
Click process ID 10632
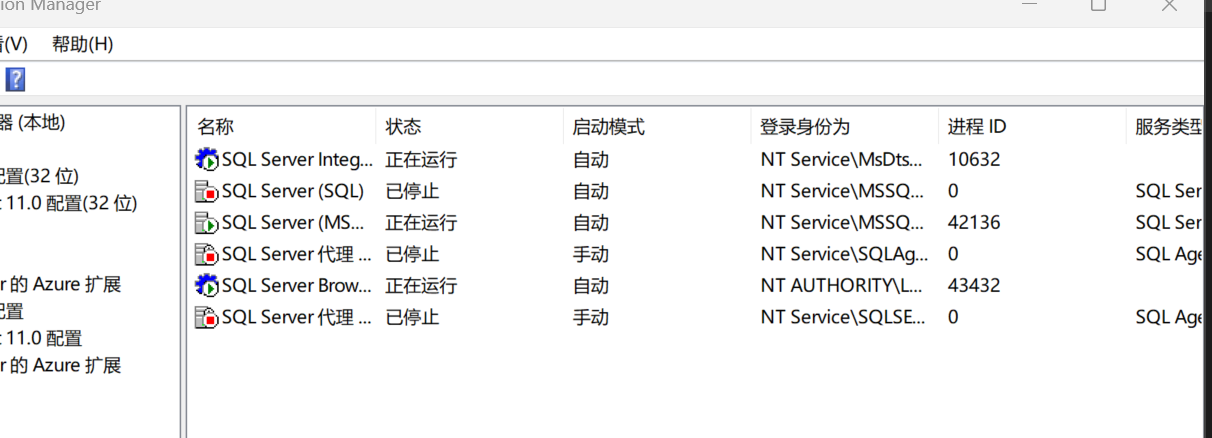[974, 159]
